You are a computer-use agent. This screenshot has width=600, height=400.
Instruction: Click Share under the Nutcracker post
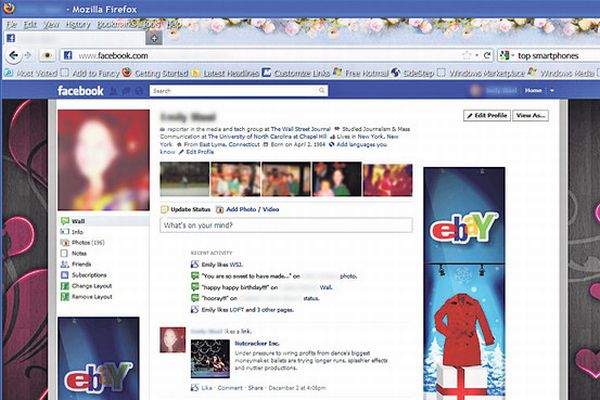tap(255, 388)
